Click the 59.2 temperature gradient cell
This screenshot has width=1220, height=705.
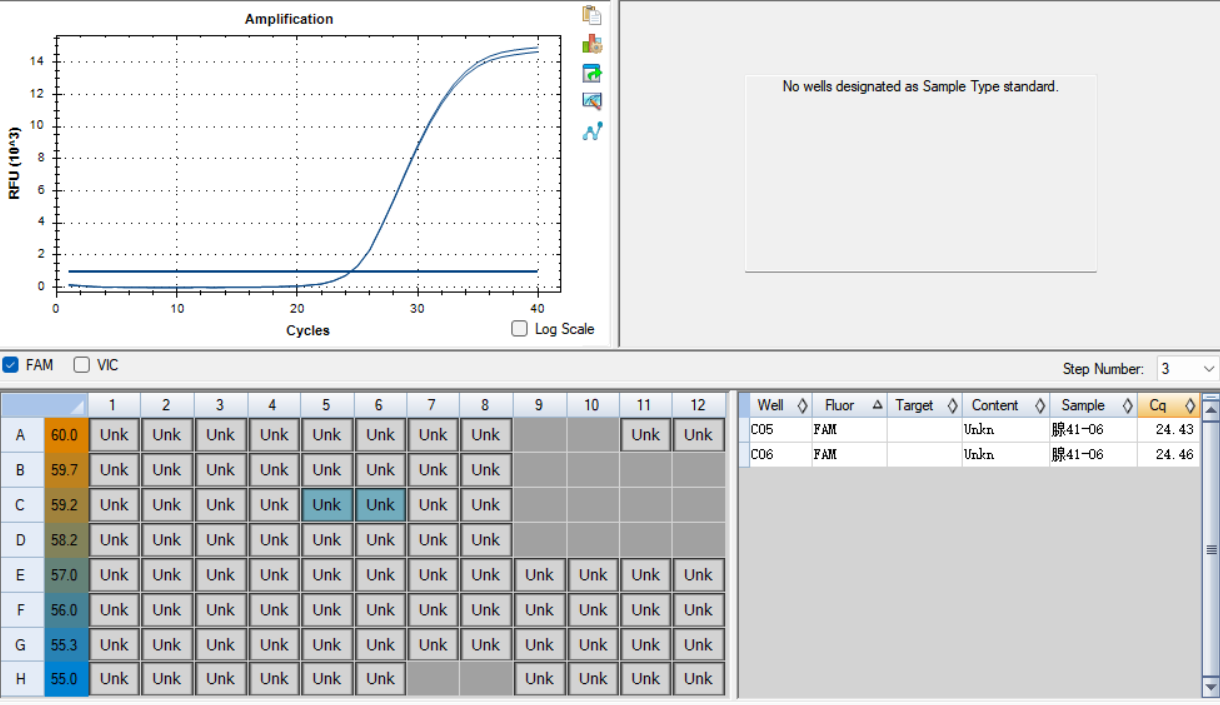(65, 505)
